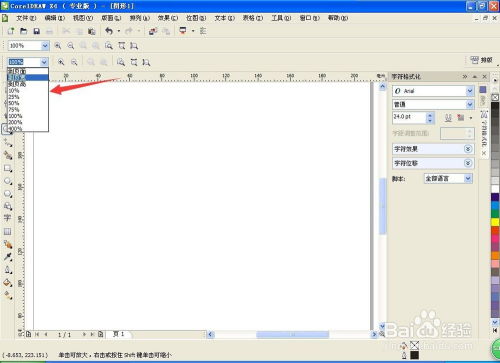Choose 75% in the zoom list

[28, 110]
